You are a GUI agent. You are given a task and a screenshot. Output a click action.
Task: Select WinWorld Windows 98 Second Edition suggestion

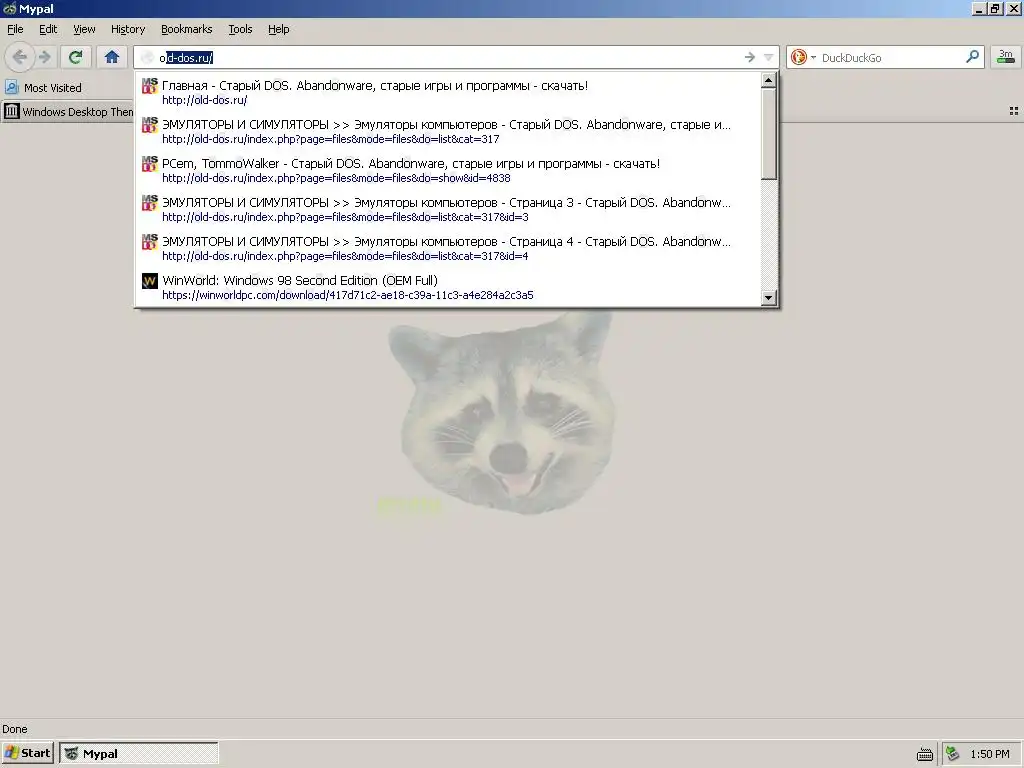click(x=448, y=287)
